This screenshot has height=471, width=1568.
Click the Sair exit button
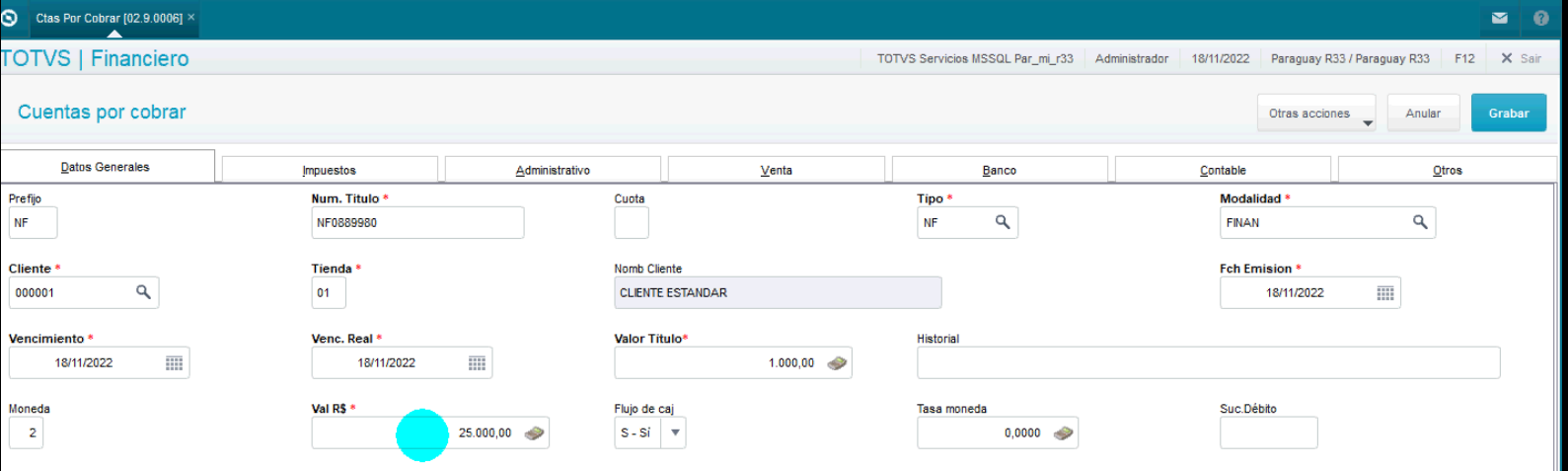point(1521,58)
